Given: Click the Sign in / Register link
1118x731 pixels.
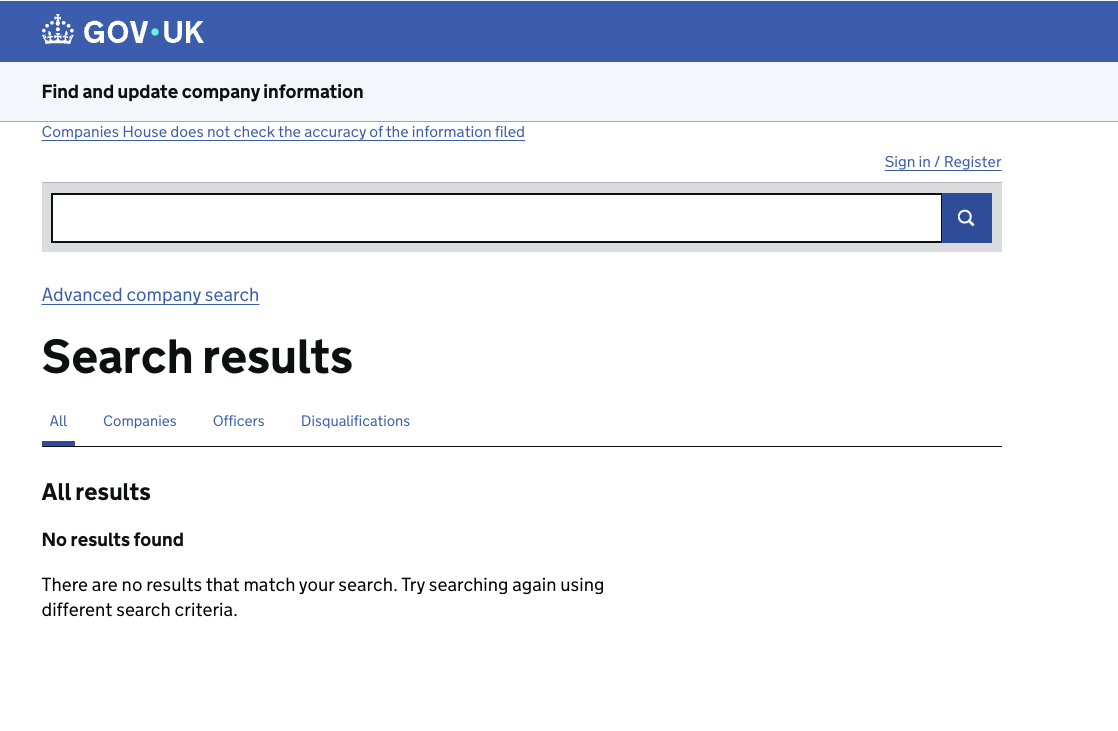Looking at the screenshot, I should click(x=943, y=162).
